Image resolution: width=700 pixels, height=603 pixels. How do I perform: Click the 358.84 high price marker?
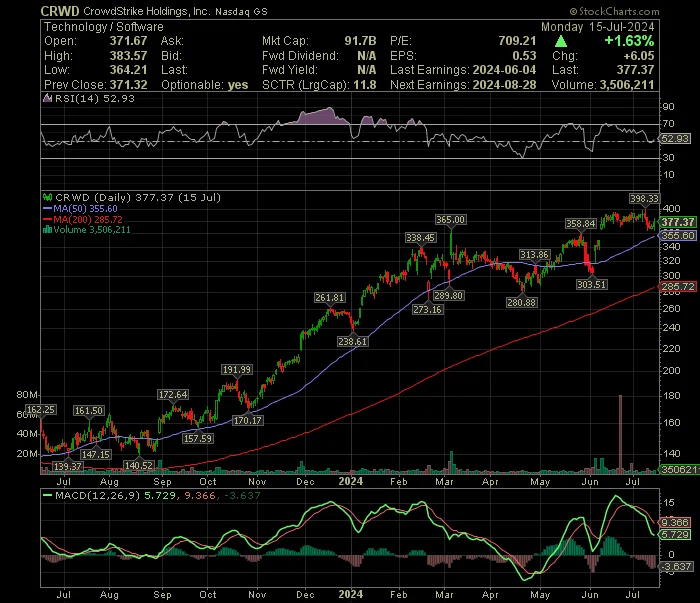pos(580,224)
